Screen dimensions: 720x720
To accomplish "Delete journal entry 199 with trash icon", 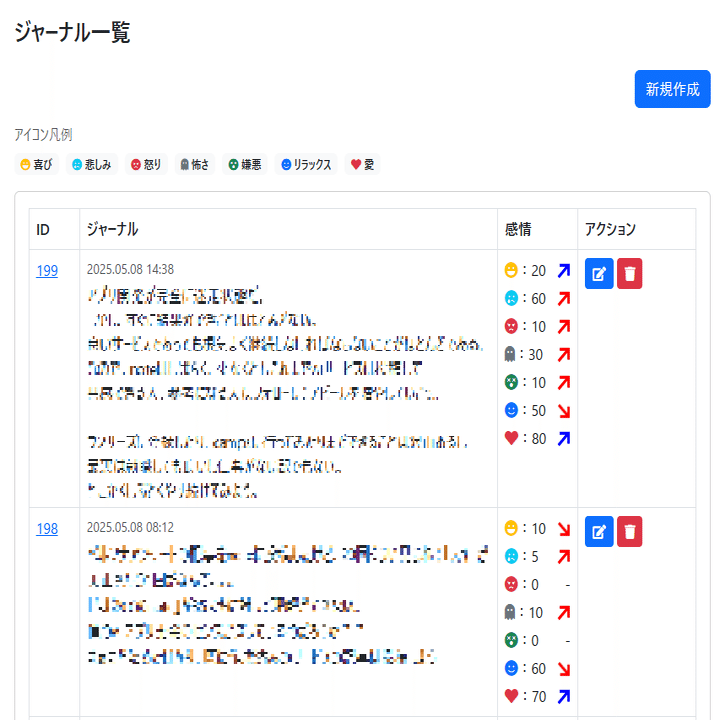I will (630, 274).
